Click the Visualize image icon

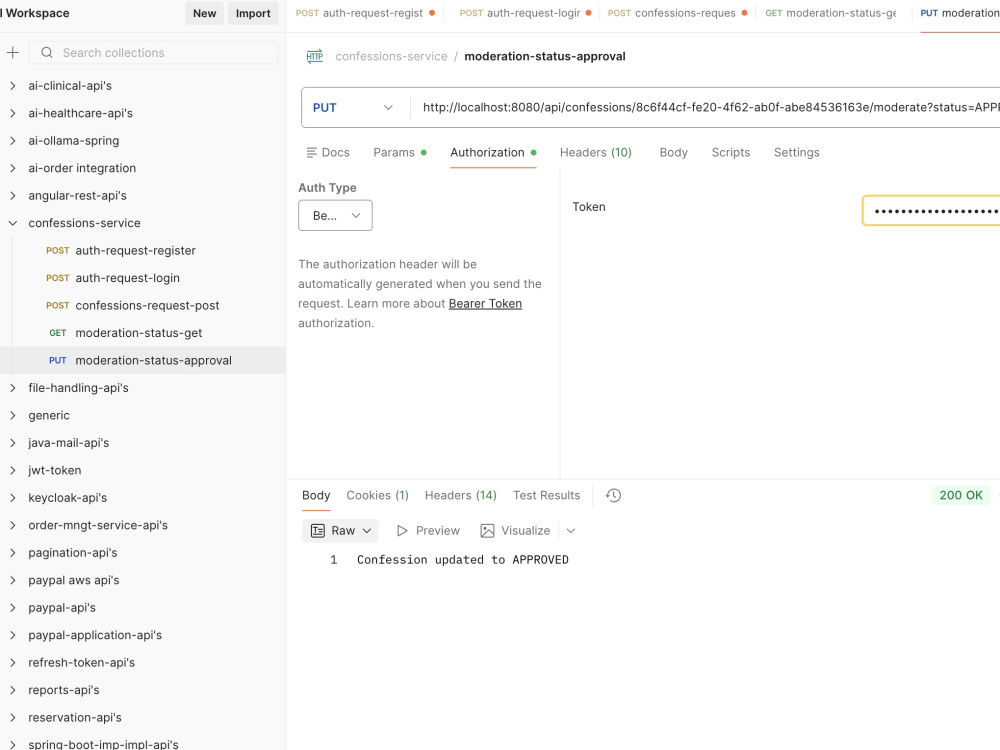click(487, 531)
